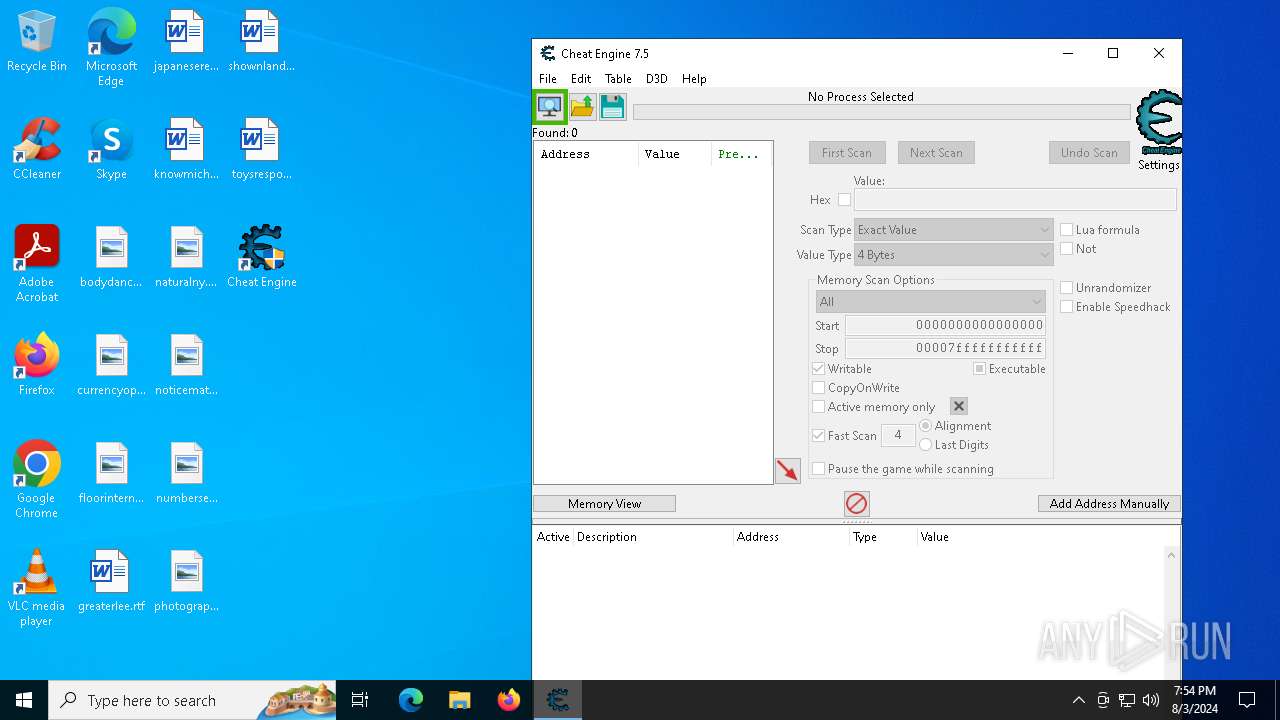
Task: Check the CopyOnWrite option
Action: coord(818,388)
